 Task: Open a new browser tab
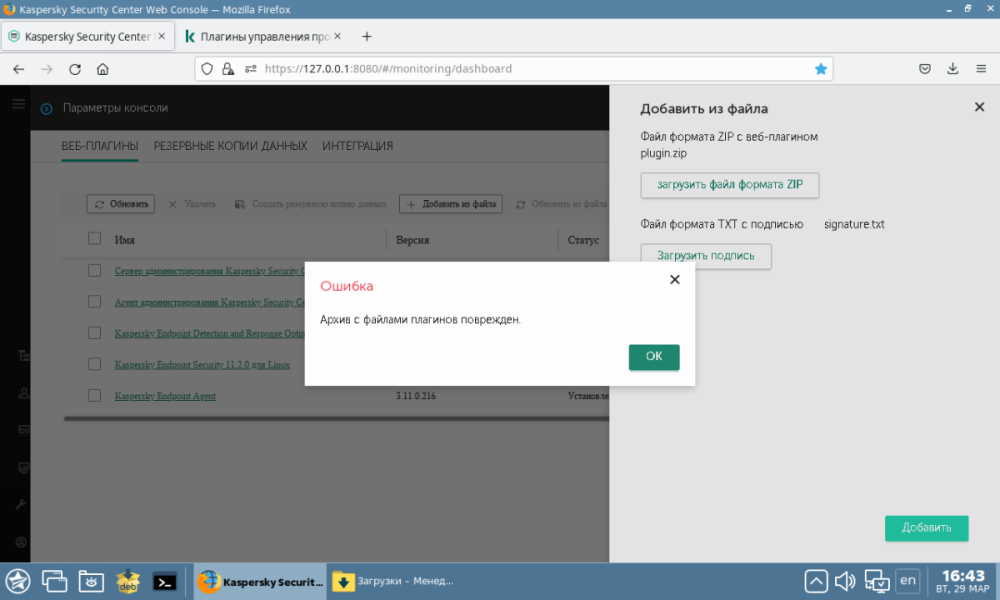click(x=367, y=36)
